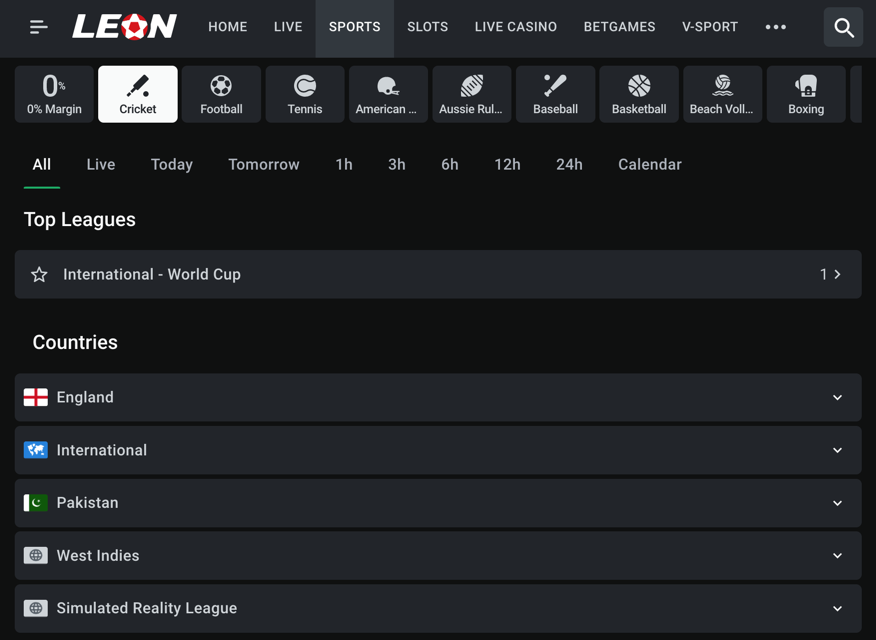876x640 pixels.
Task: Click the Simulated Reality League label
Action: click(x=146, y=608)
